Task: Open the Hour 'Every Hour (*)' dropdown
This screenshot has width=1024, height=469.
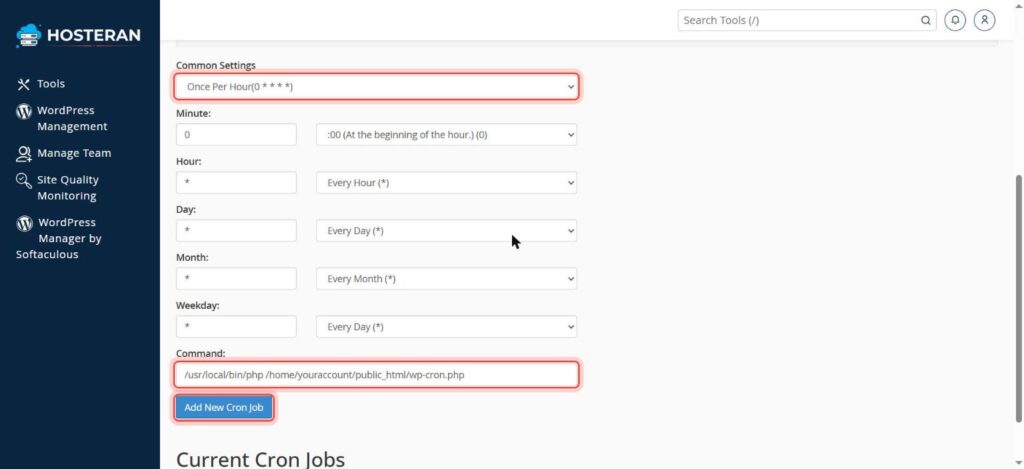Action: coord(446,183)
